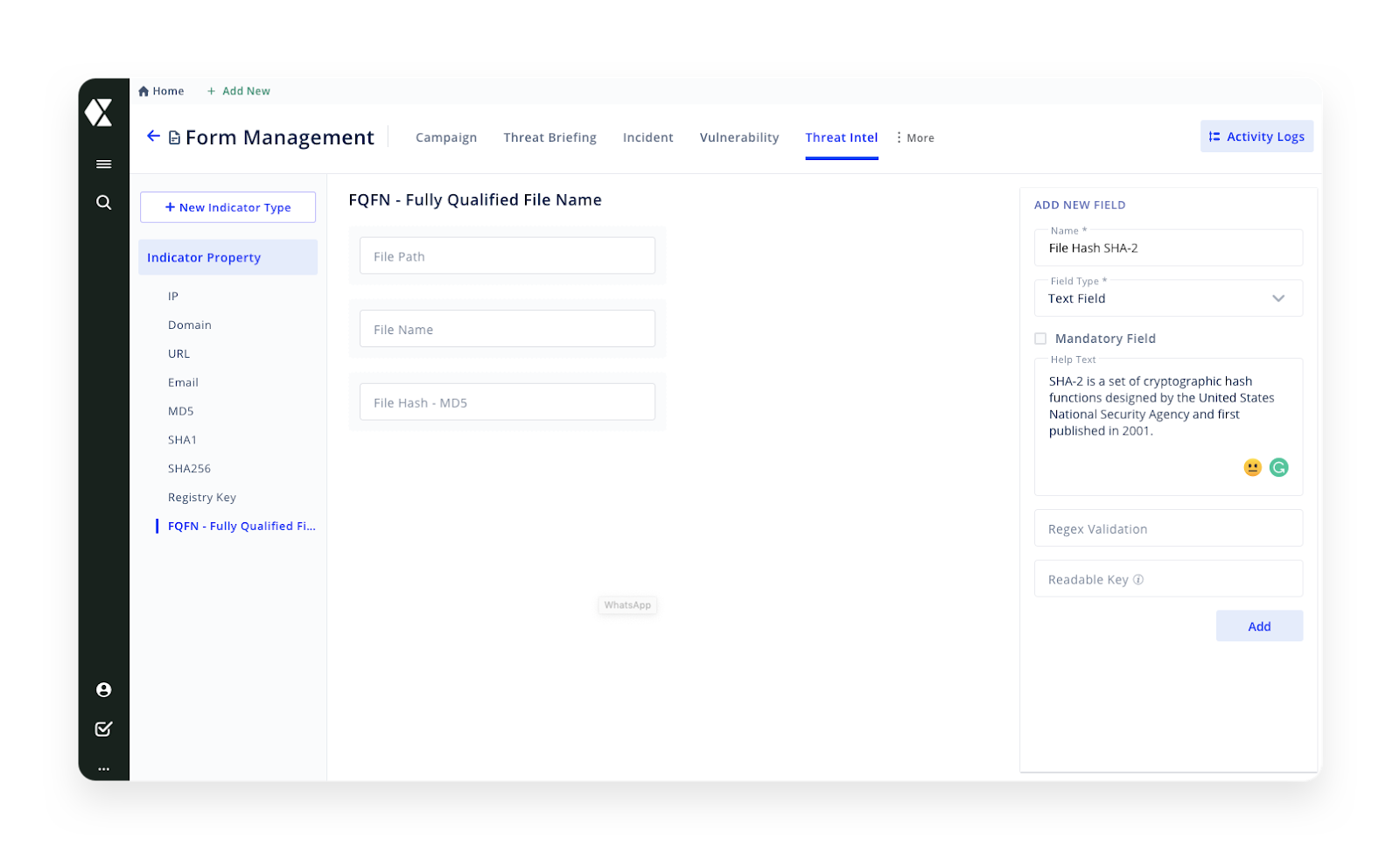This screenshot has width=1400, height=859.
Task: Open the user profile icon in the sidebar
Action: point(103,690)
